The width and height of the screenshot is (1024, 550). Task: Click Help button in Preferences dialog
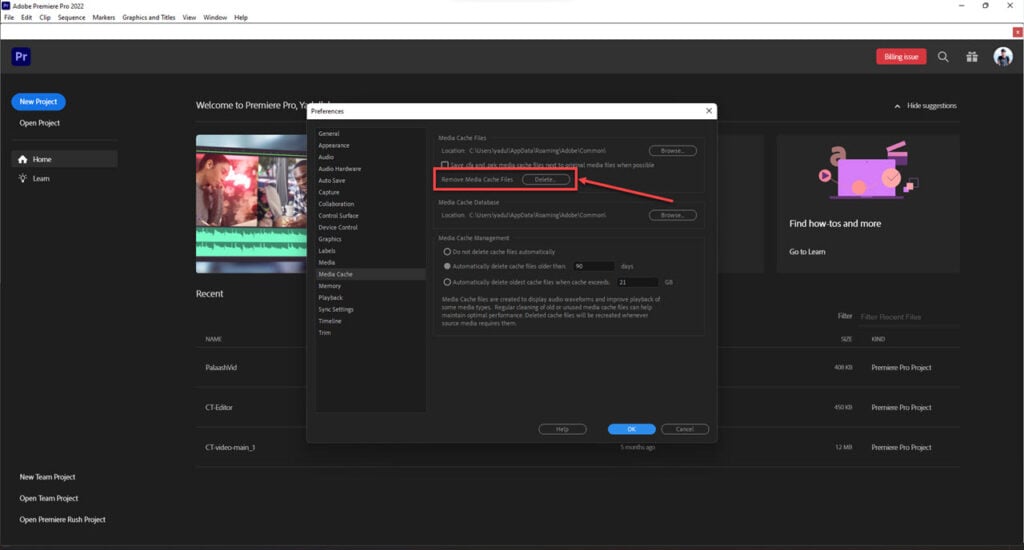[562, 429]
